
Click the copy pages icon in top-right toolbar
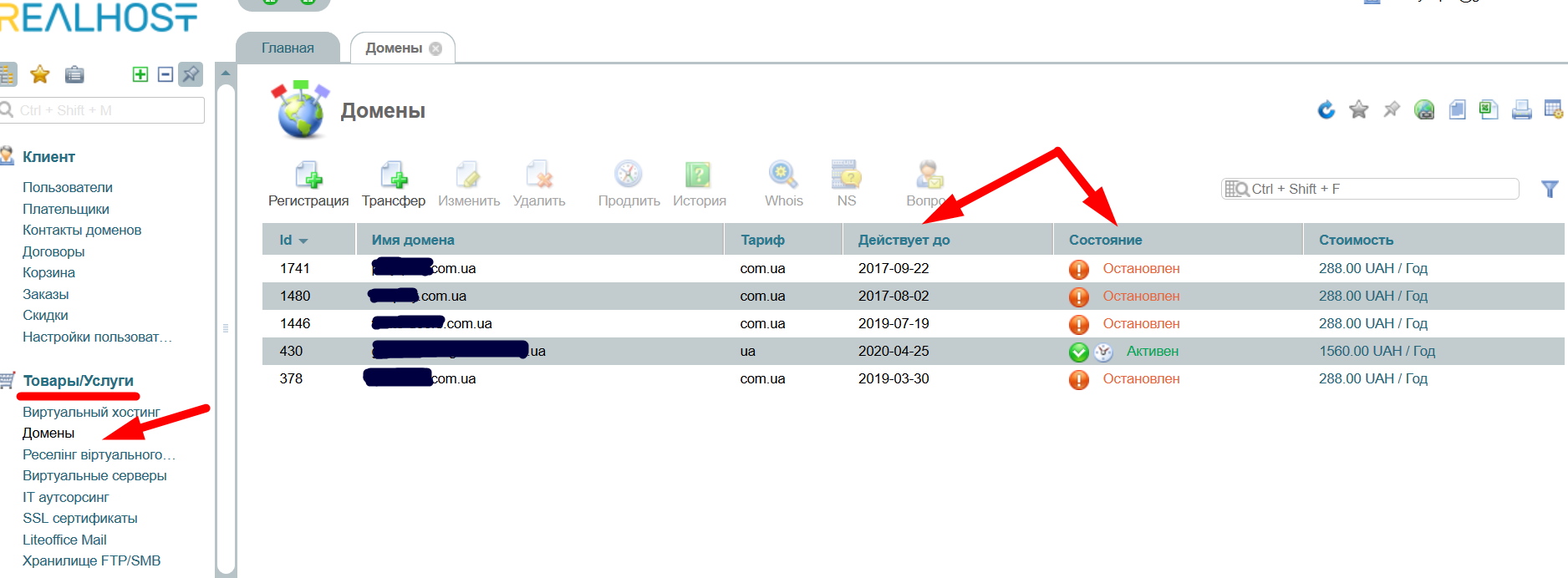coord(1457,109)
